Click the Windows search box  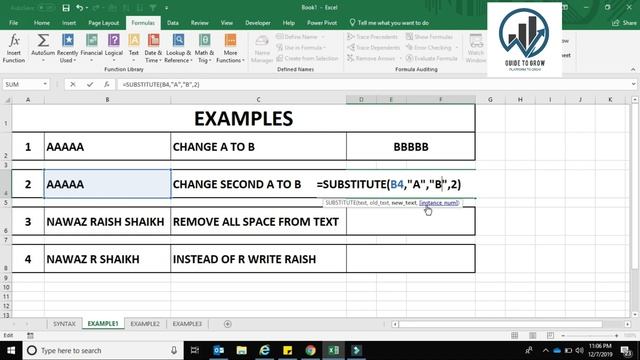pyautogui.click(x=103, y=350)
